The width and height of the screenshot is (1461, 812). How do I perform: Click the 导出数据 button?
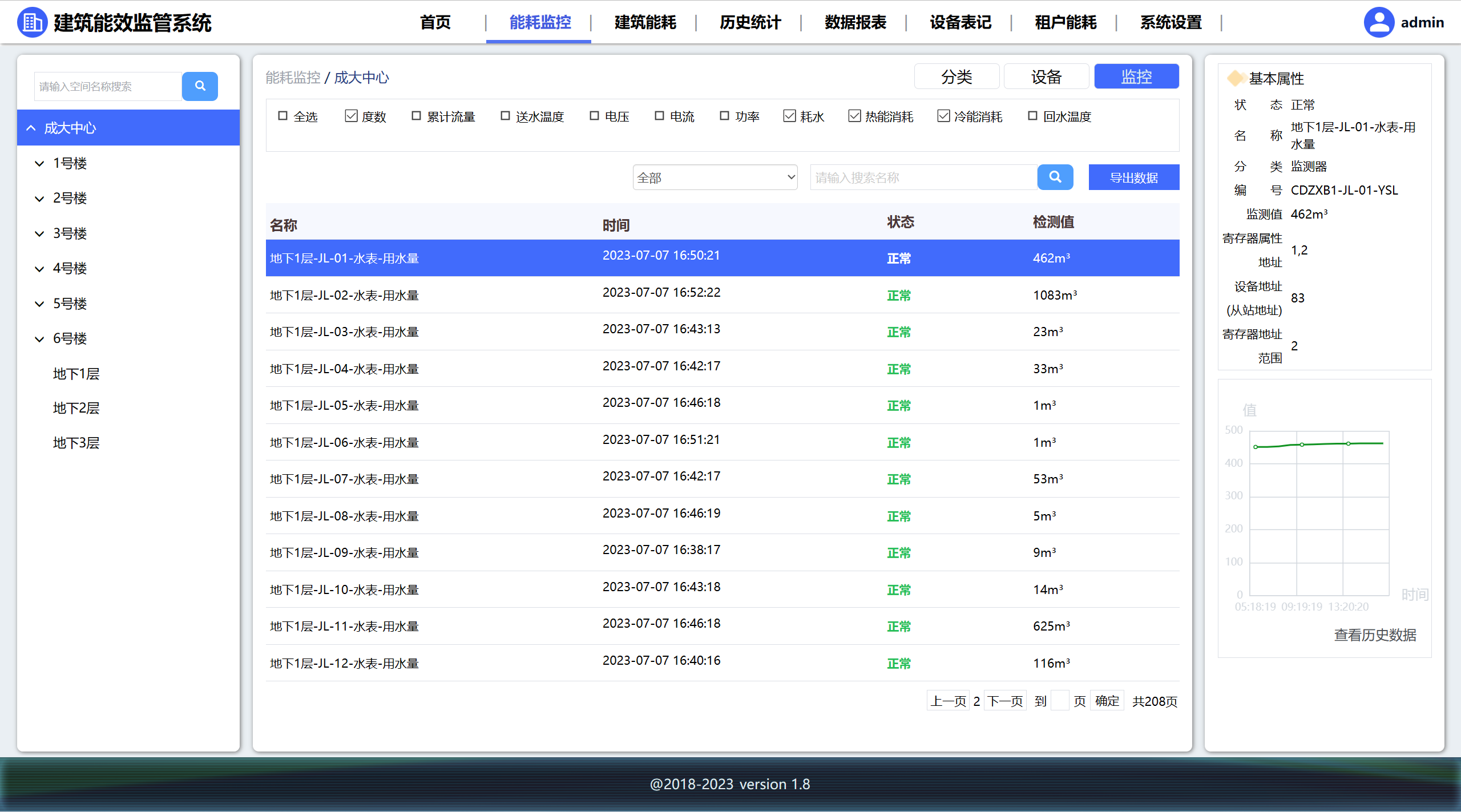(x=1134, y=177)
